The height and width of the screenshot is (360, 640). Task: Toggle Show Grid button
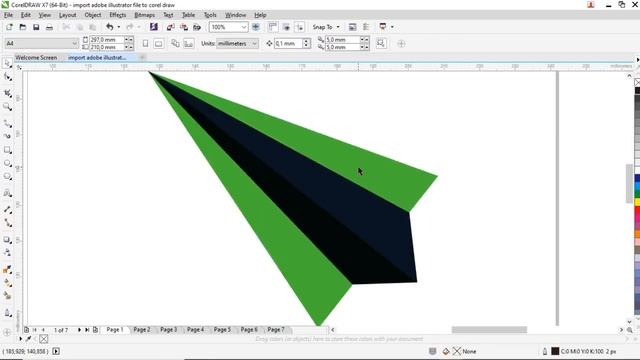(x=286, y=27)
